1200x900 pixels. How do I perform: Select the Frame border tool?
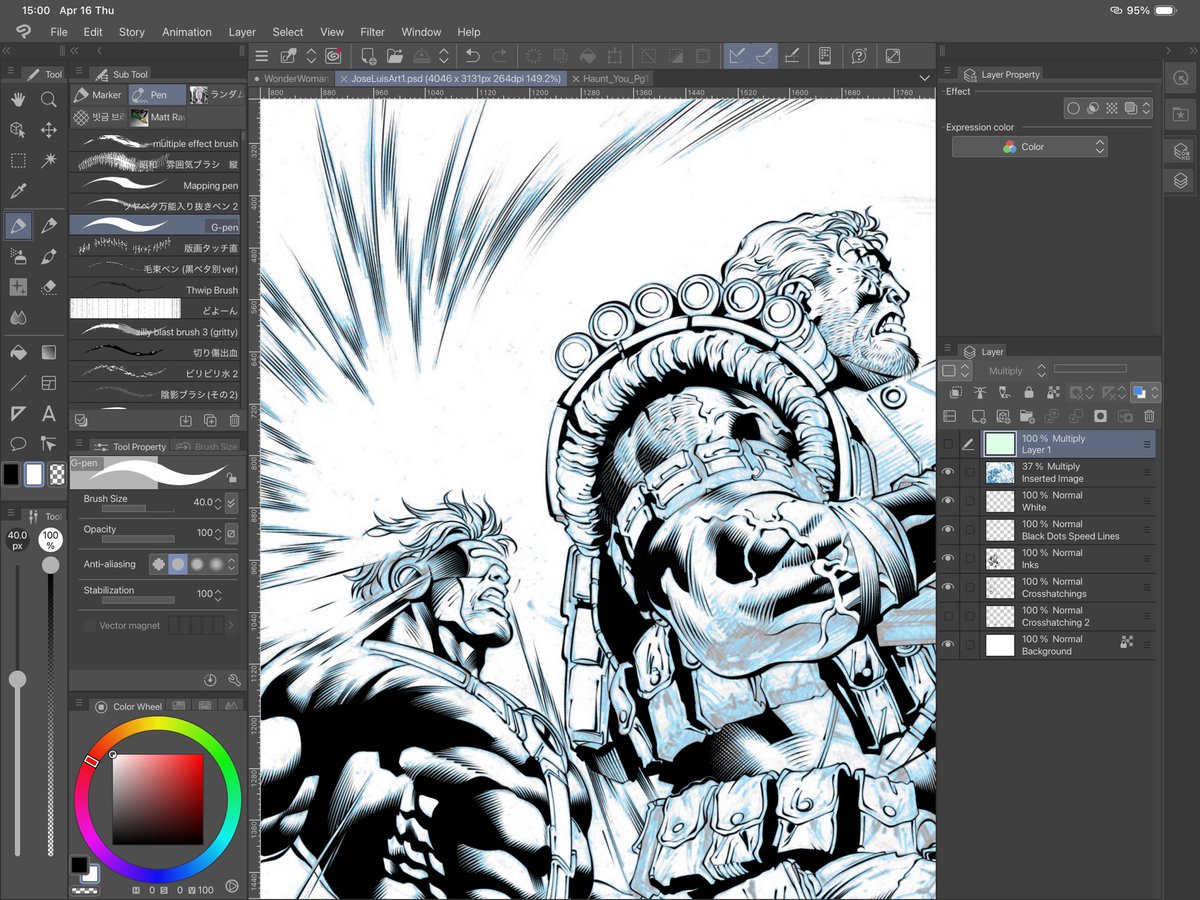pos(48,383)
